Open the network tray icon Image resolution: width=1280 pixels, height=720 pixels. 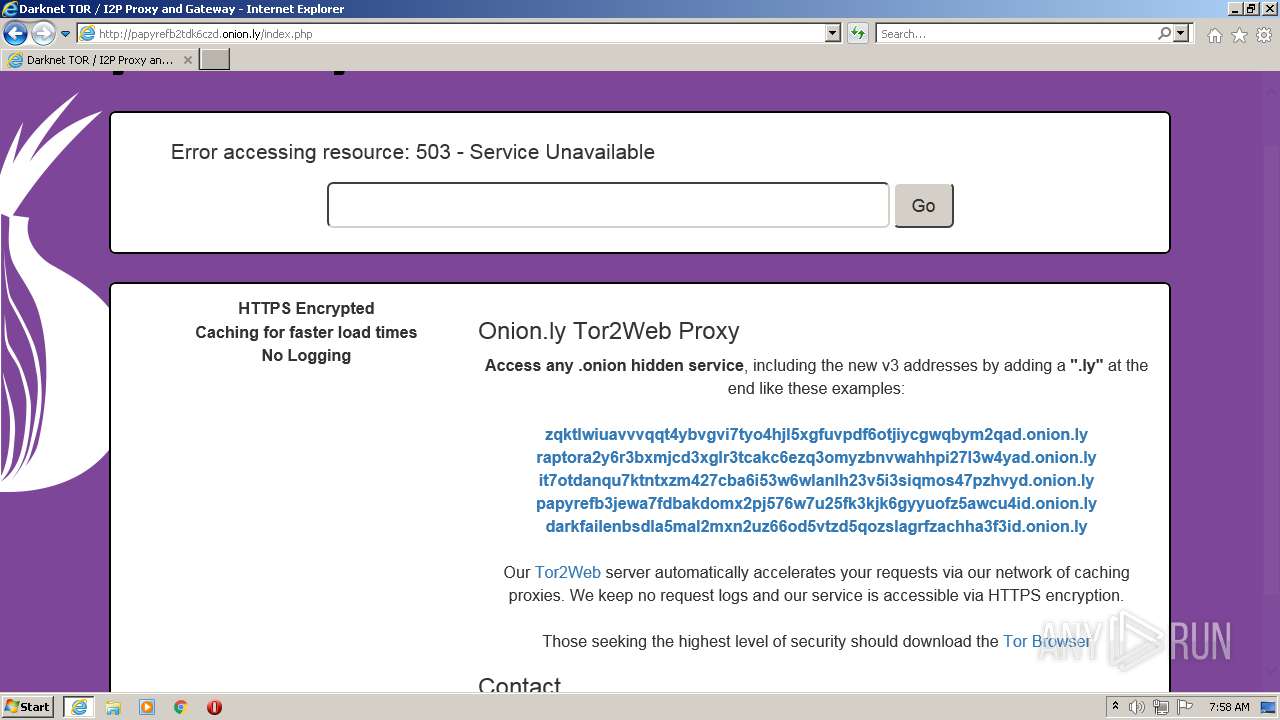[x=1160, y=707]
